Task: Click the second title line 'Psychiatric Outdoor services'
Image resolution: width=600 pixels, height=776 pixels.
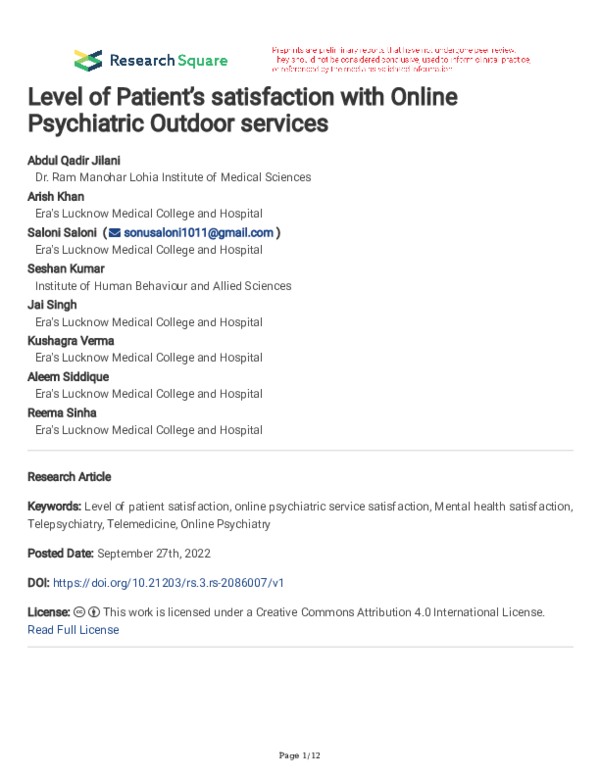Action: tap(178, 123)
